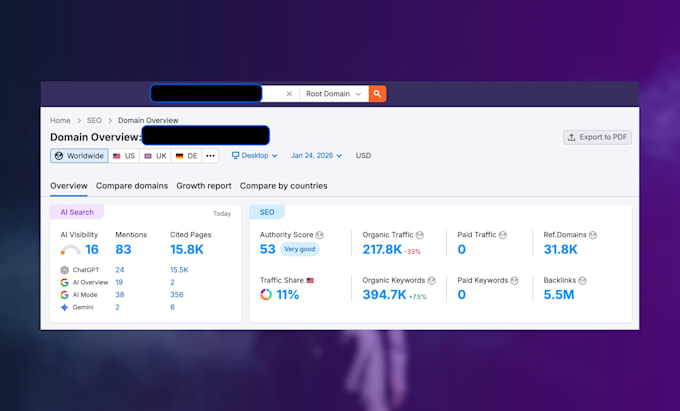Click the redacted domain search input
This screenshot has height=411, width=680.
tap(206, 94)
